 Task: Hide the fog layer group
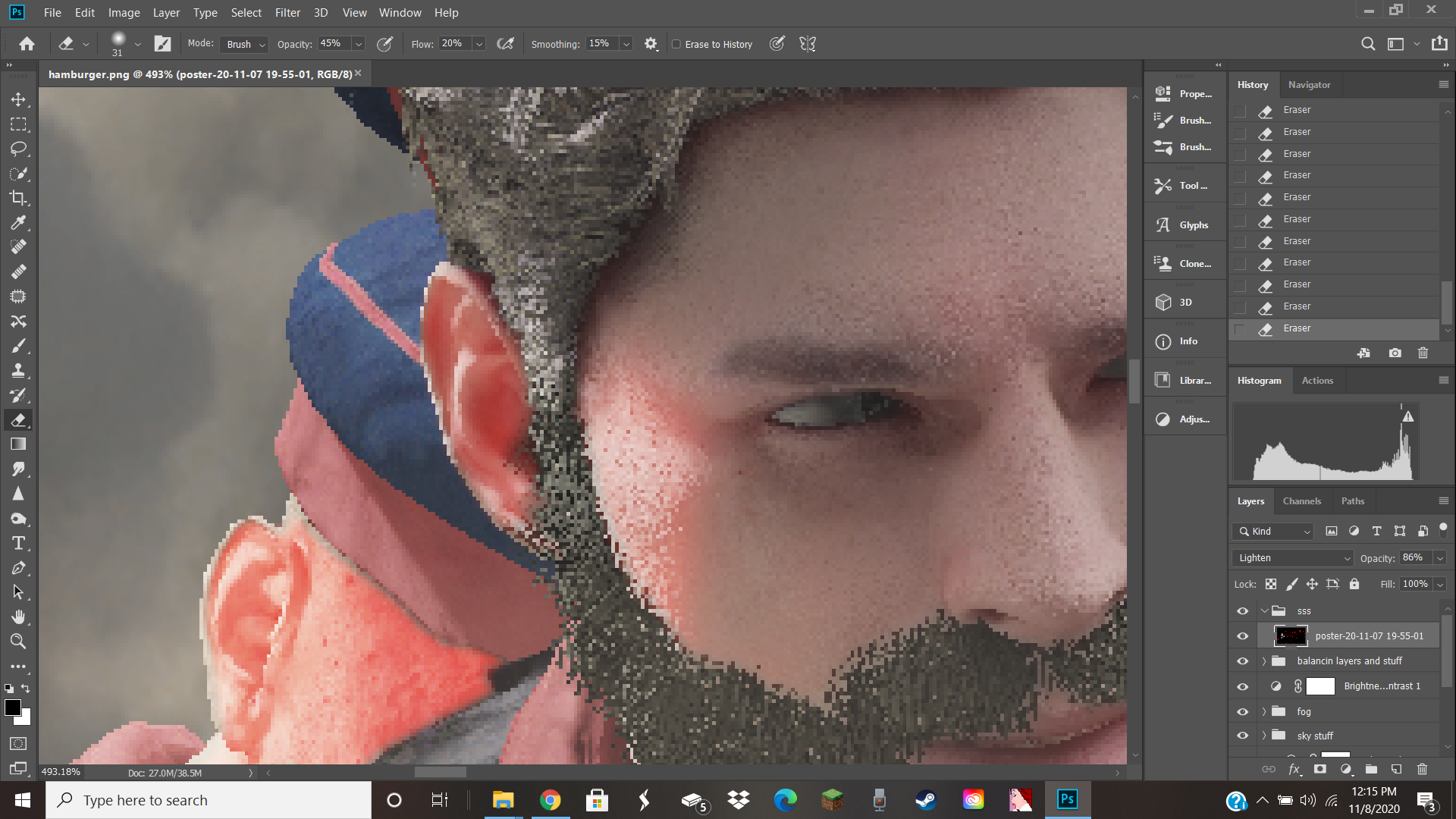pos(1242,712)
